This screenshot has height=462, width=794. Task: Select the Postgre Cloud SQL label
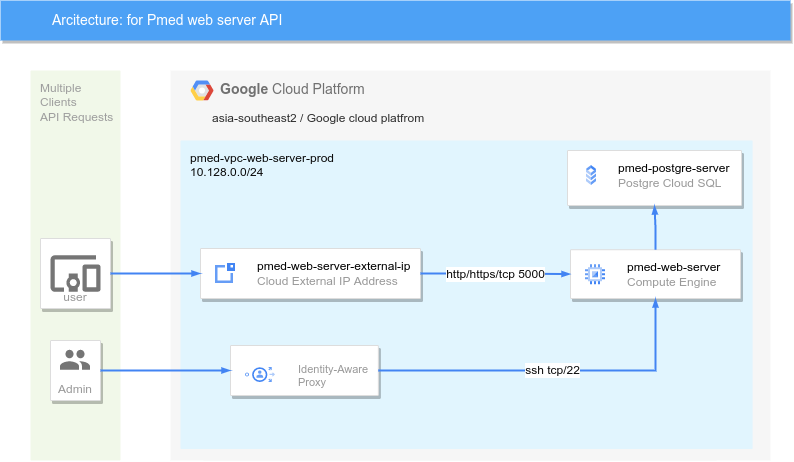pyautogui.click(x=669, y=183)
